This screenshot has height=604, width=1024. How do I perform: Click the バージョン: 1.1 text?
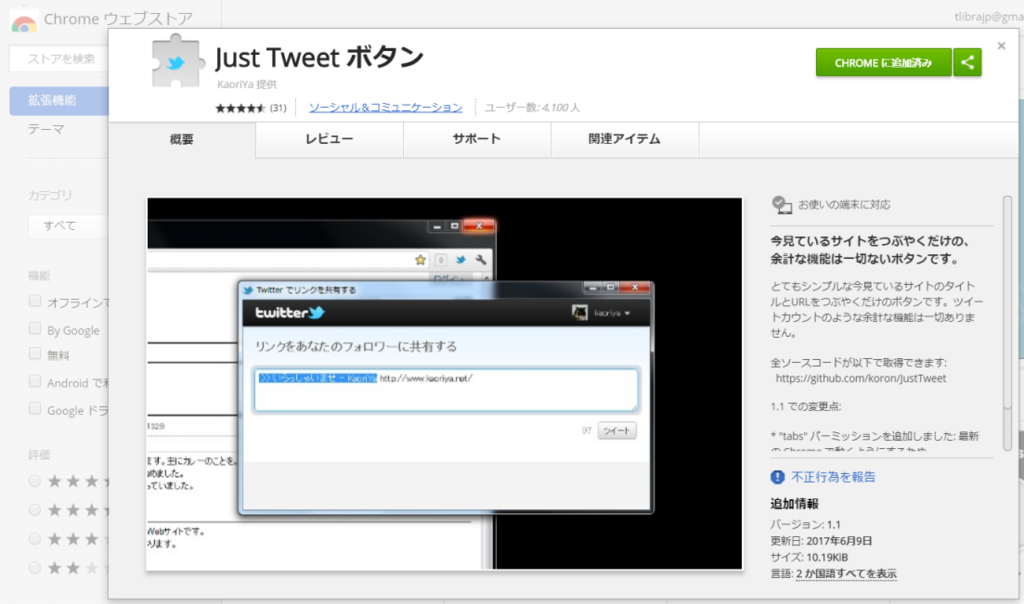(x=805, y=524)
